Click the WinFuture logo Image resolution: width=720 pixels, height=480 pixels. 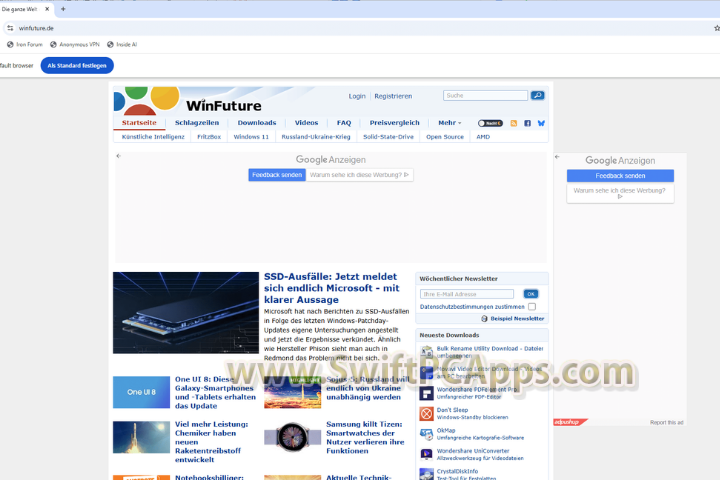188,101
